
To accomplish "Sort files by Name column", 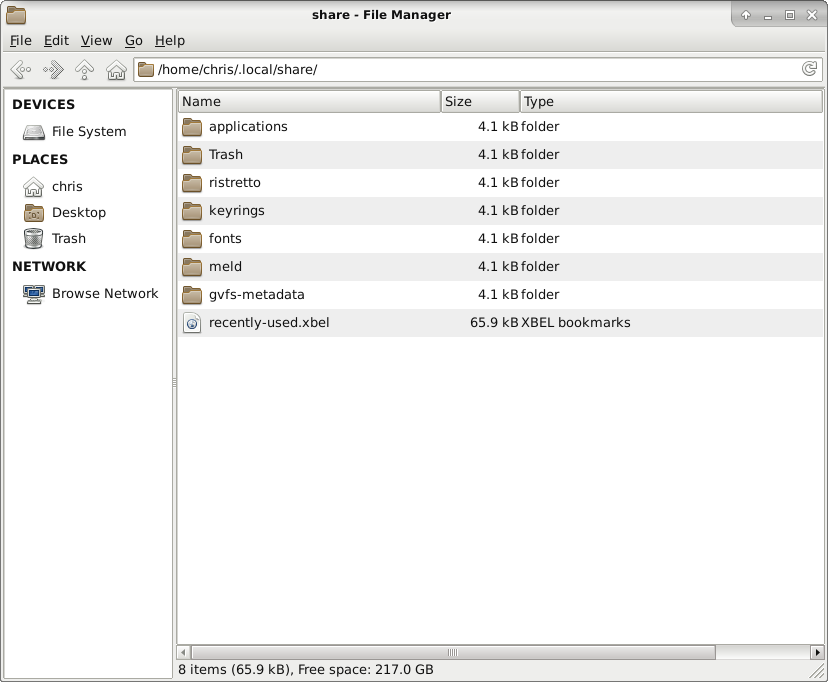I will [309, 101].
